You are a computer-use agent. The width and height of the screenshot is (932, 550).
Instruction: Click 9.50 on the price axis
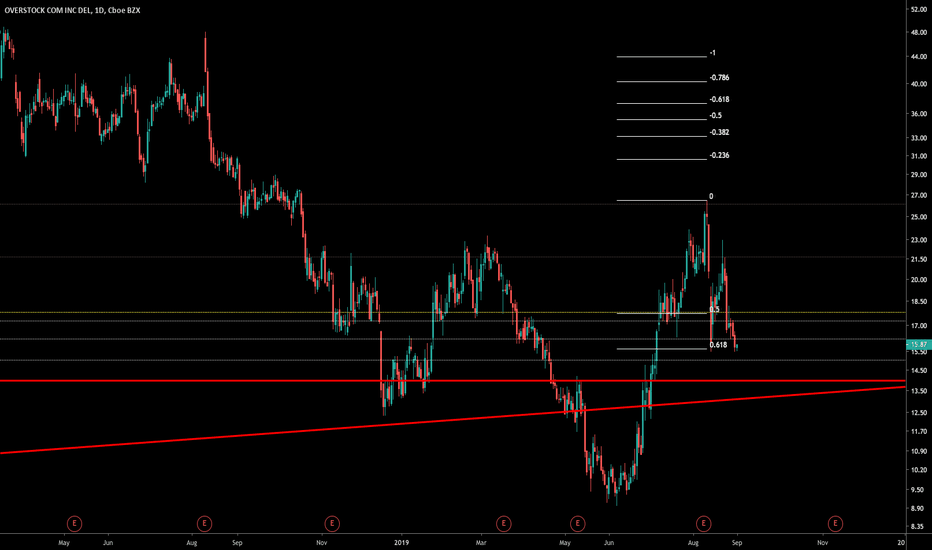(x=919, y=490)
